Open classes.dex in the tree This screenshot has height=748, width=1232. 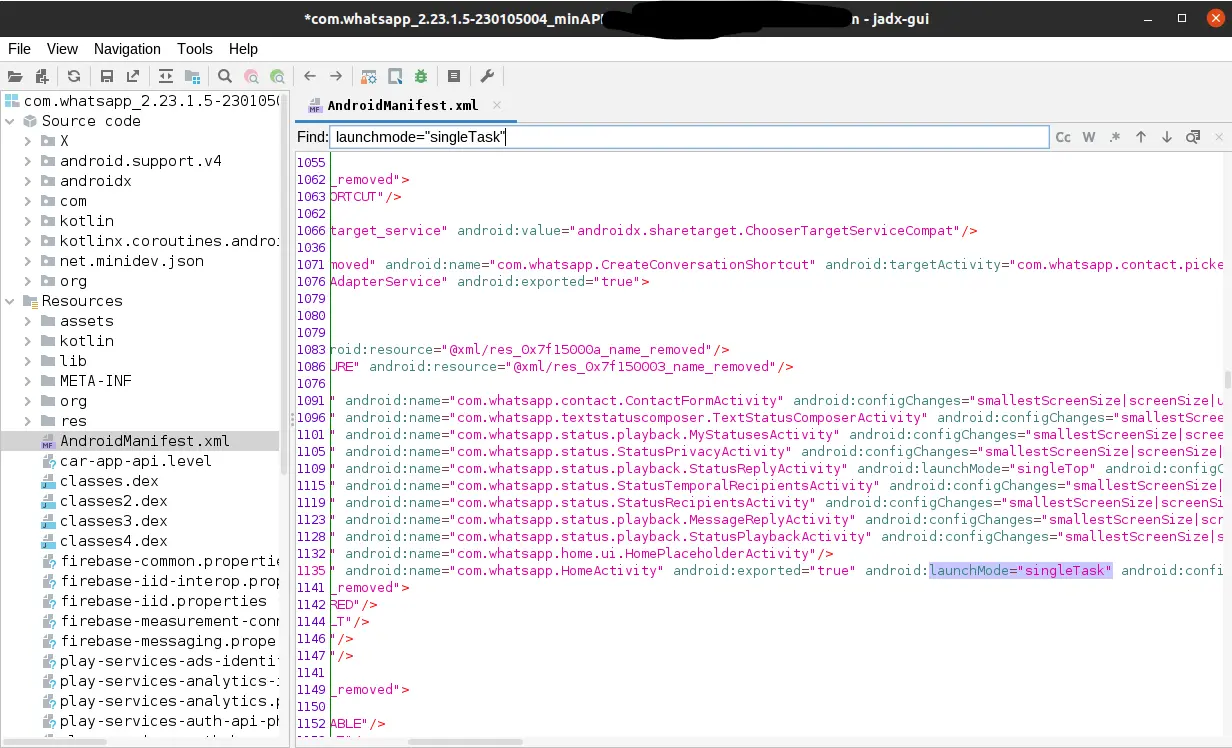(x=108, y=481)
